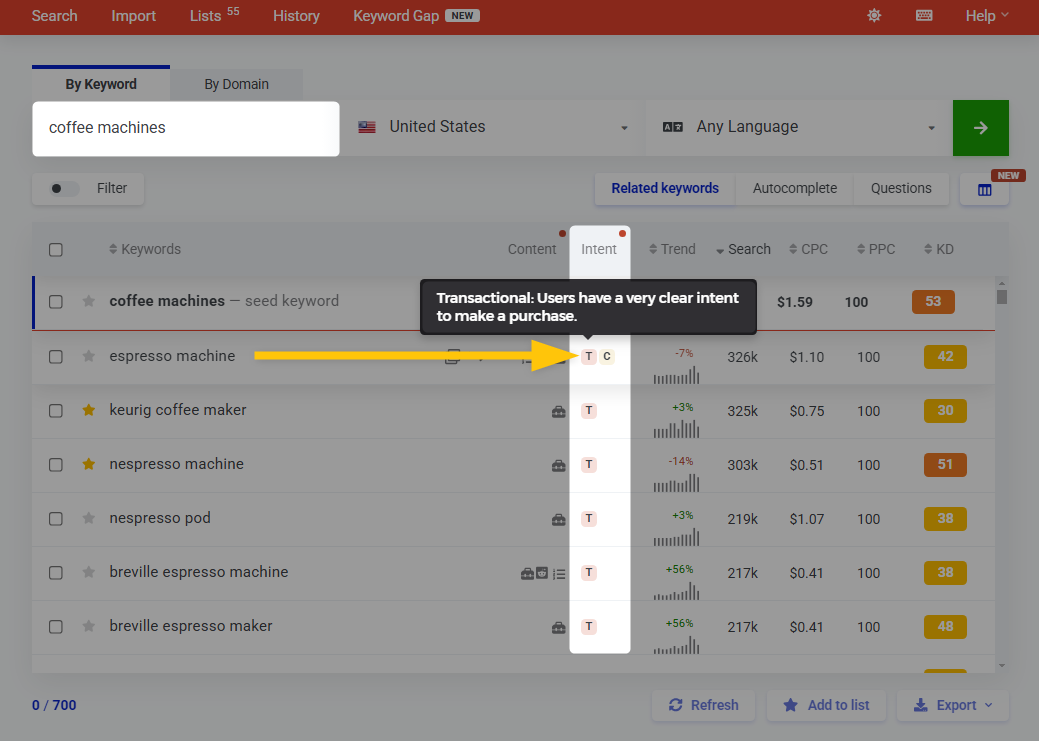This screenshot has height=741, width=1039.
Task: Click the green search arrow button
Action: (980, 127)
